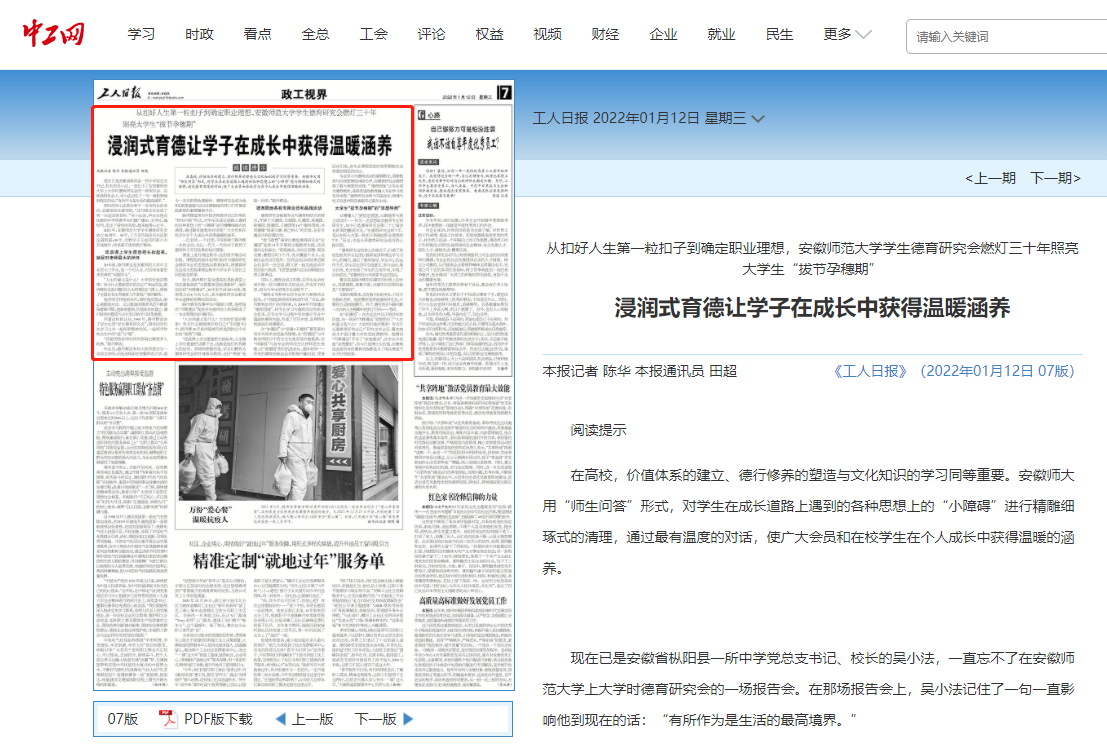Go to next issue via 下一期>
Screen dimensions: 1107x754
point(1055,178)
